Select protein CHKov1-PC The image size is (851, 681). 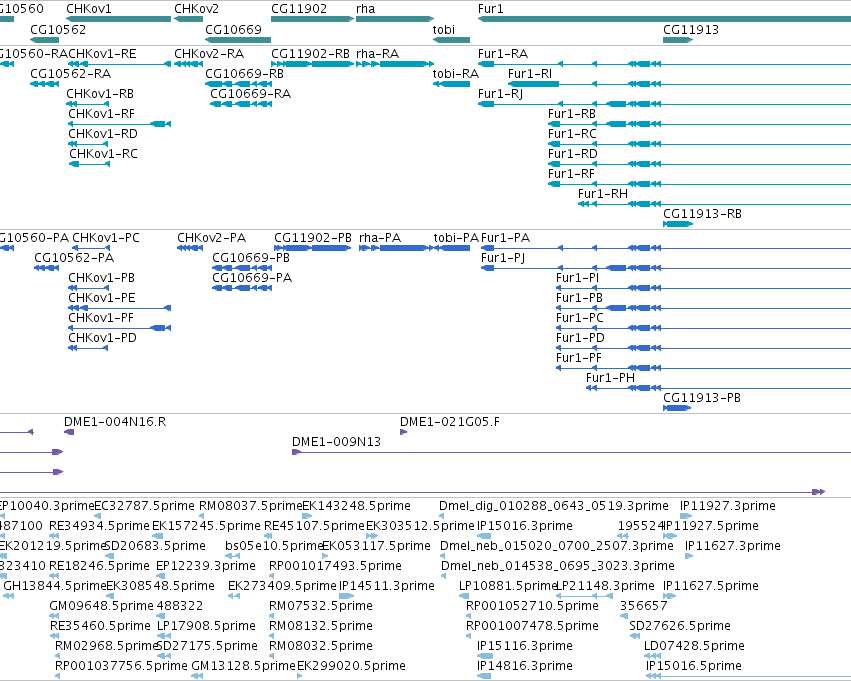click(106, 238)
